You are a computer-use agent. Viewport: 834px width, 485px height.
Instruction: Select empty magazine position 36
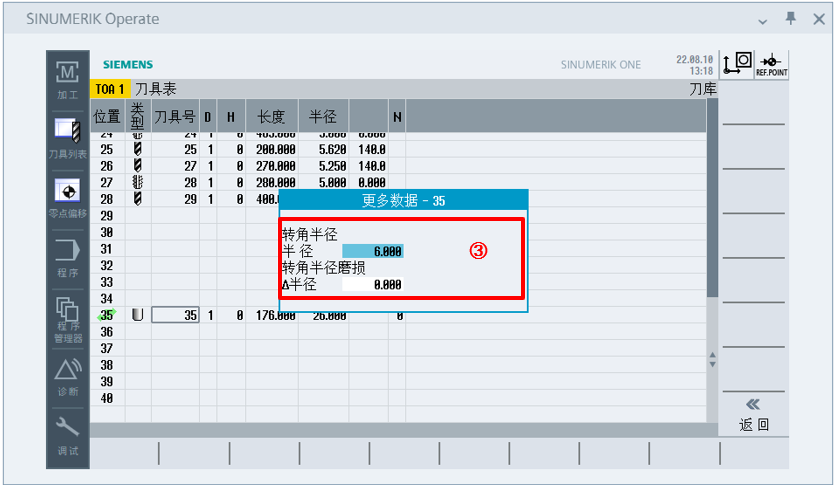click(106, 331)
